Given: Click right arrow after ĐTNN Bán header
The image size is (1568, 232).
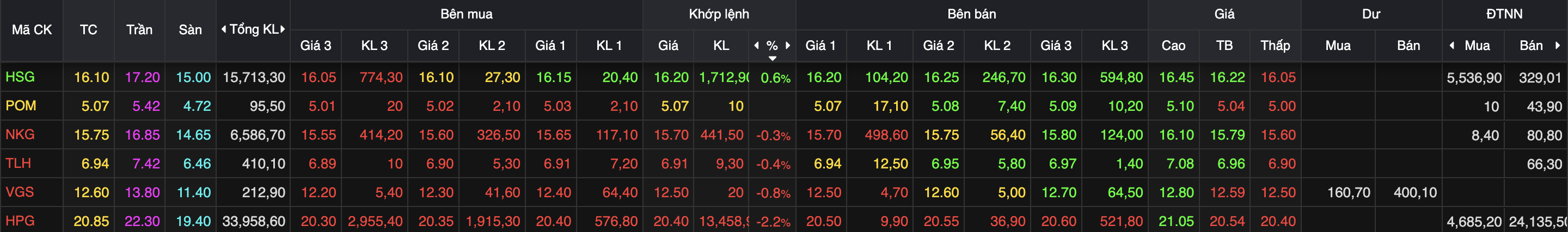Looking at the screenshot, I should point(1558,46).
